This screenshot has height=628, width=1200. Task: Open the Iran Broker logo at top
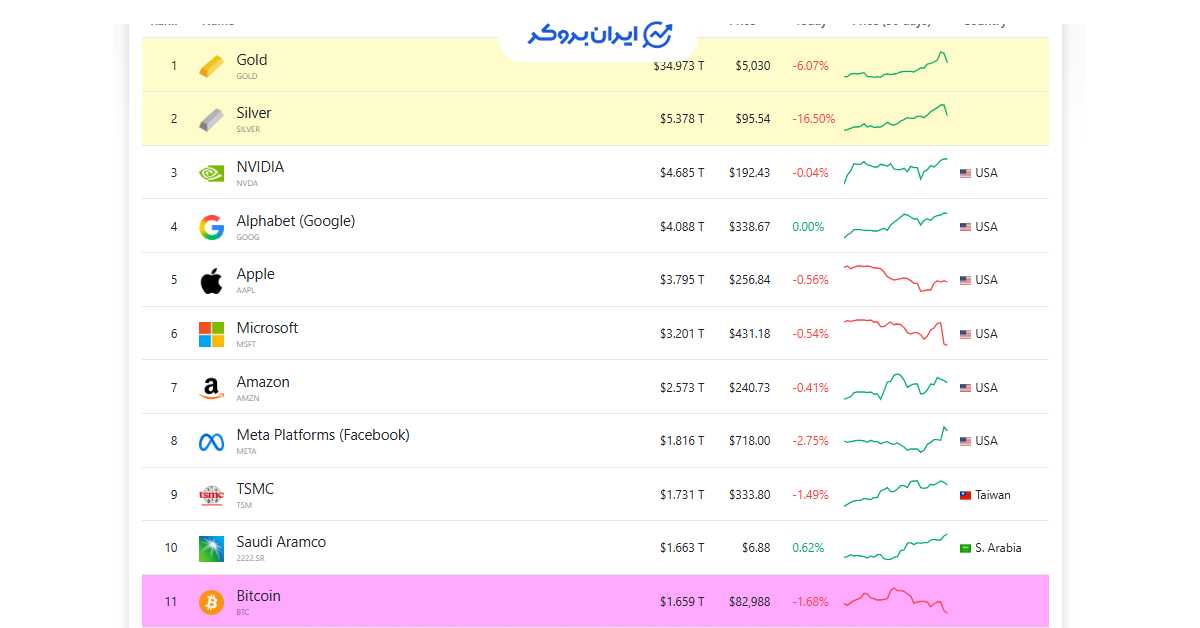pyautogui.click(x=600, y=34)
